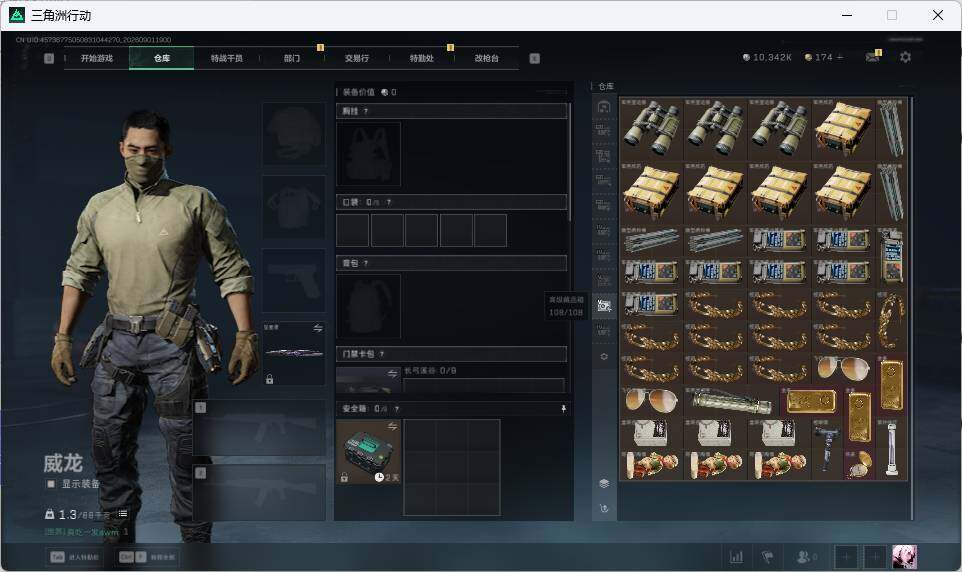
Task: Click the sort warehouse icon at sidebar bottom
Action: (x=604, y=508)
